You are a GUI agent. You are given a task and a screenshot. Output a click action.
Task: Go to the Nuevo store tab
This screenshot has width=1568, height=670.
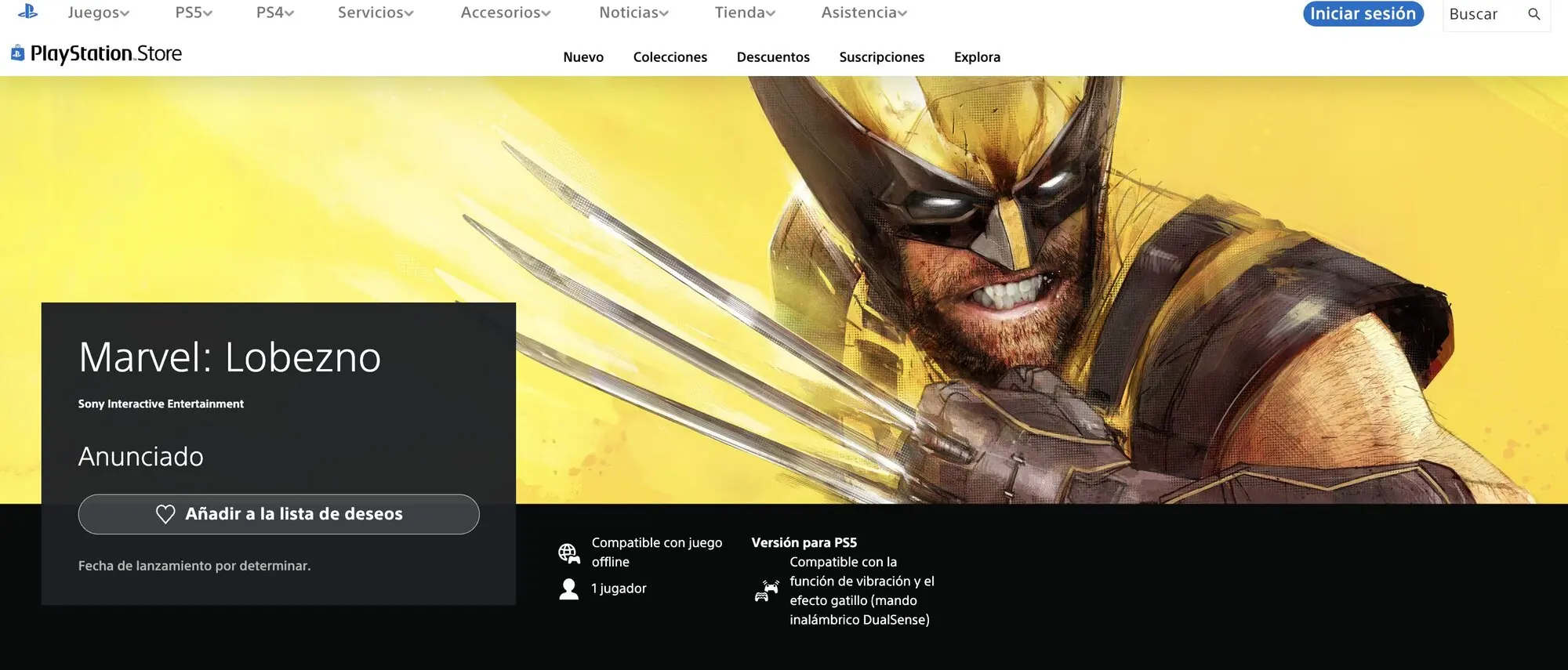(583, 57)
